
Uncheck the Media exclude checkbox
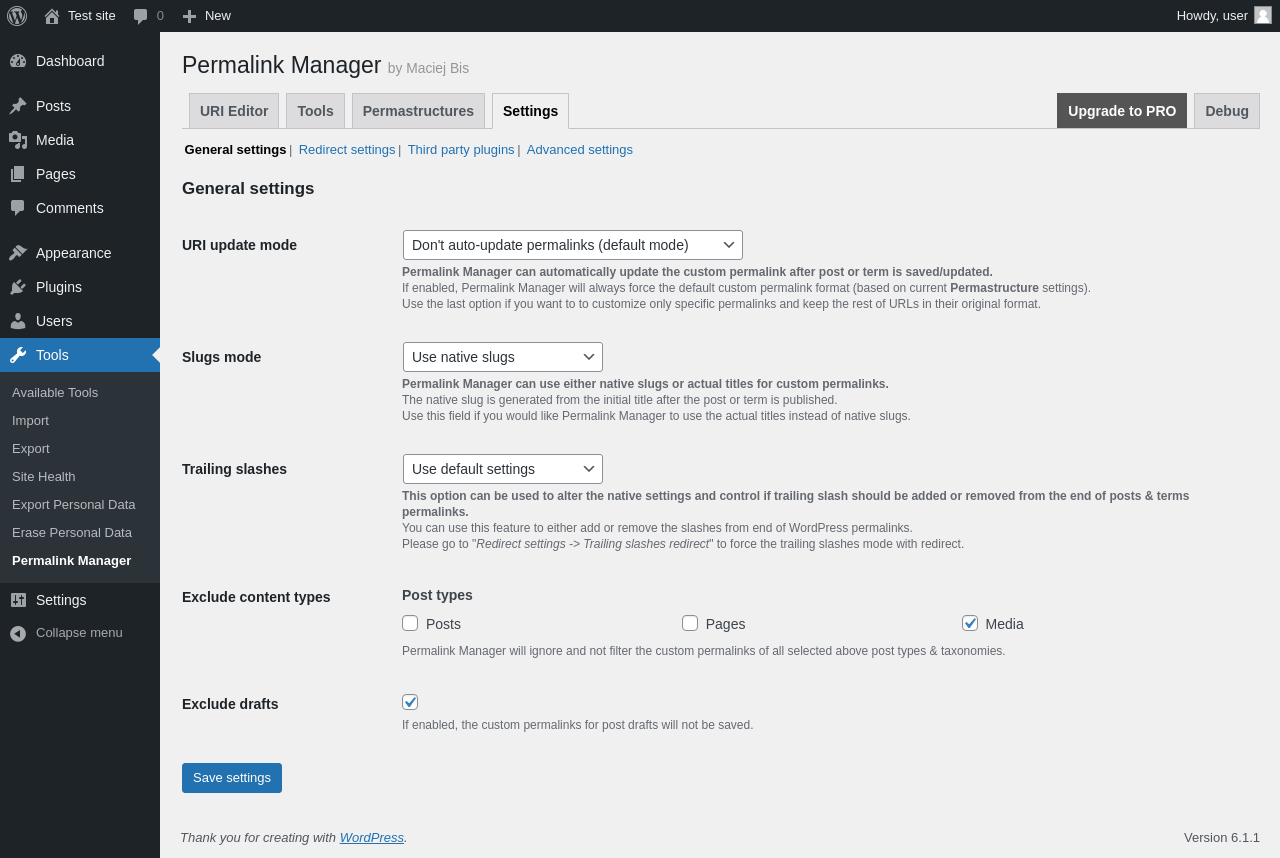(x=970, y=623)
